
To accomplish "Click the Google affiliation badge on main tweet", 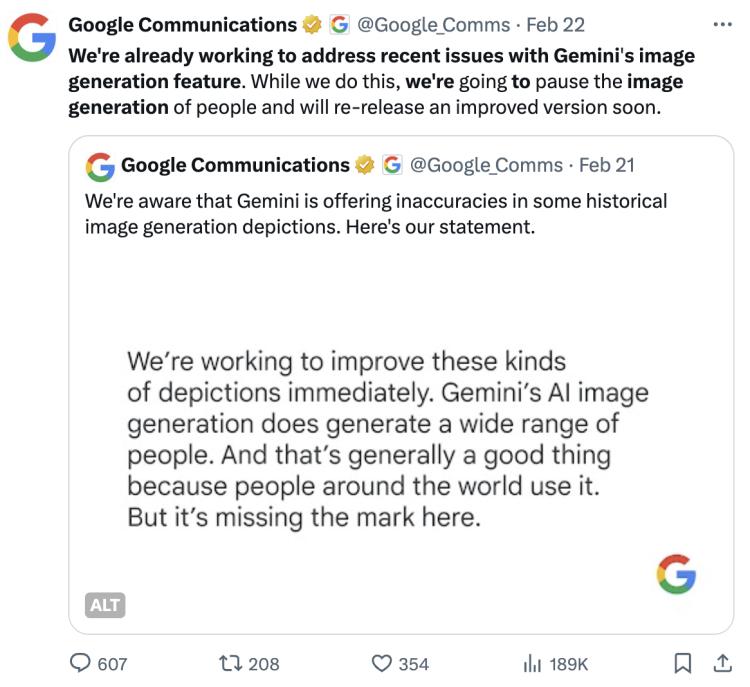I will tap(337, 25).
